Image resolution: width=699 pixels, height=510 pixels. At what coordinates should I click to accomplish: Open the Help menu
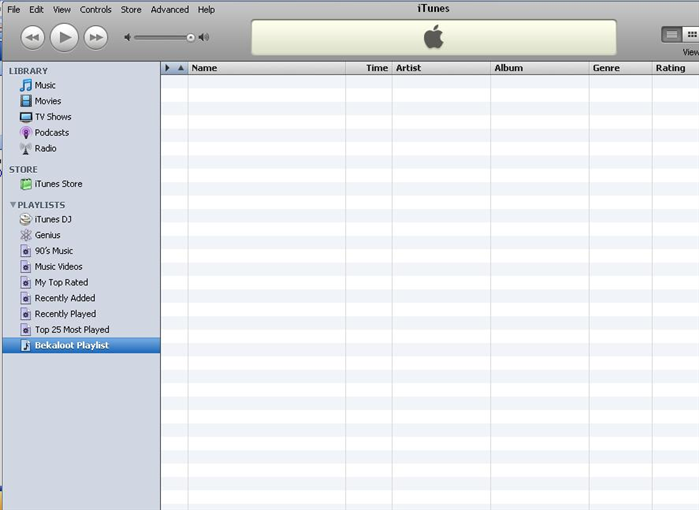[206, 9]
